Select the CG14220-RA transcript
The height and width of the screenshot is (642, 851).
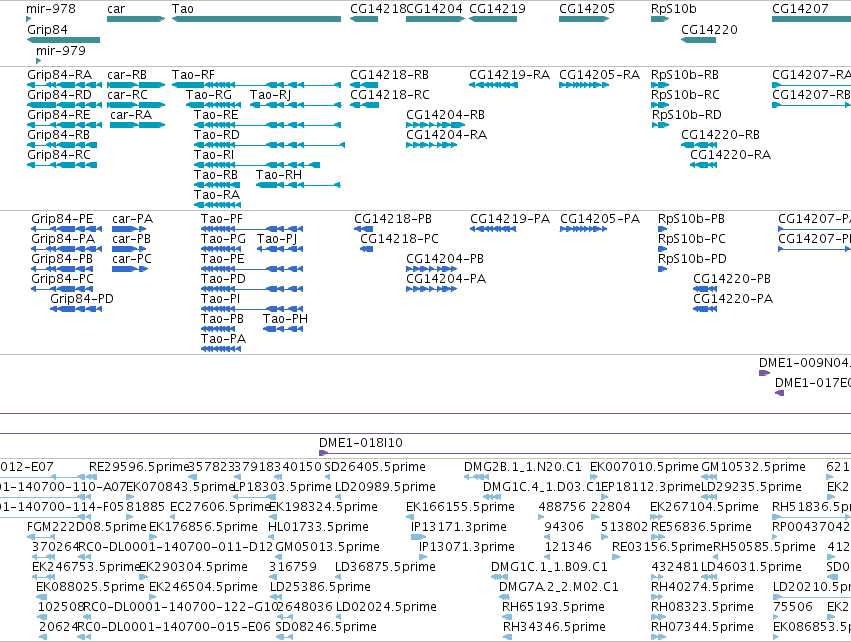703,166
